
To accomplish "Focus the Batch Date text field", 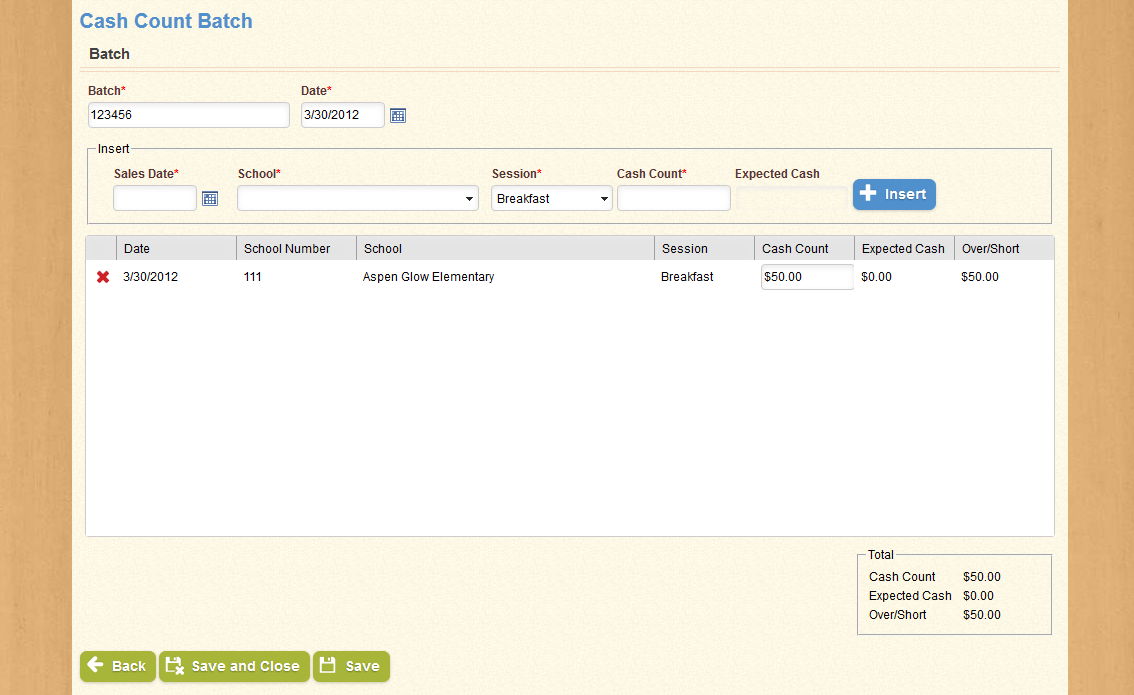I will pyautogui.click(x=342, y=115).
